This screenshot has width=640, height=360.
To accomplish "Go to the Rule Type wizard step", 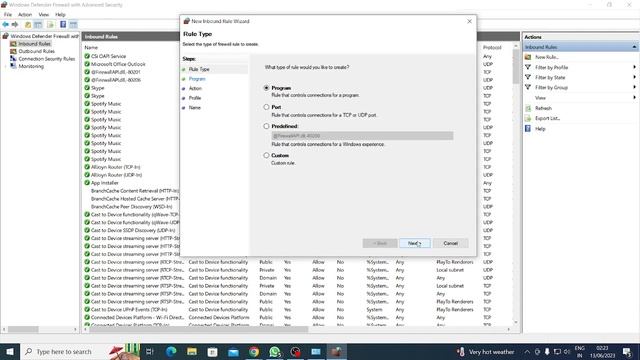I will (x=199, y=69).
